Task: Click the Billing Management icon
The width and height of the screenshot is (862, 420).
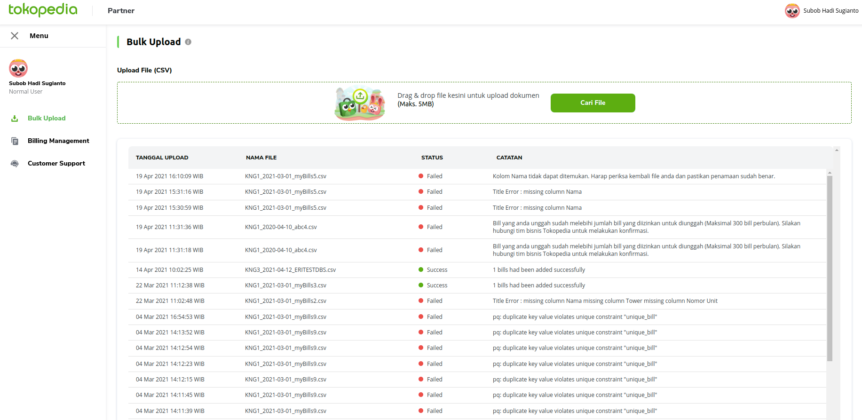Action: coord(15,141)
